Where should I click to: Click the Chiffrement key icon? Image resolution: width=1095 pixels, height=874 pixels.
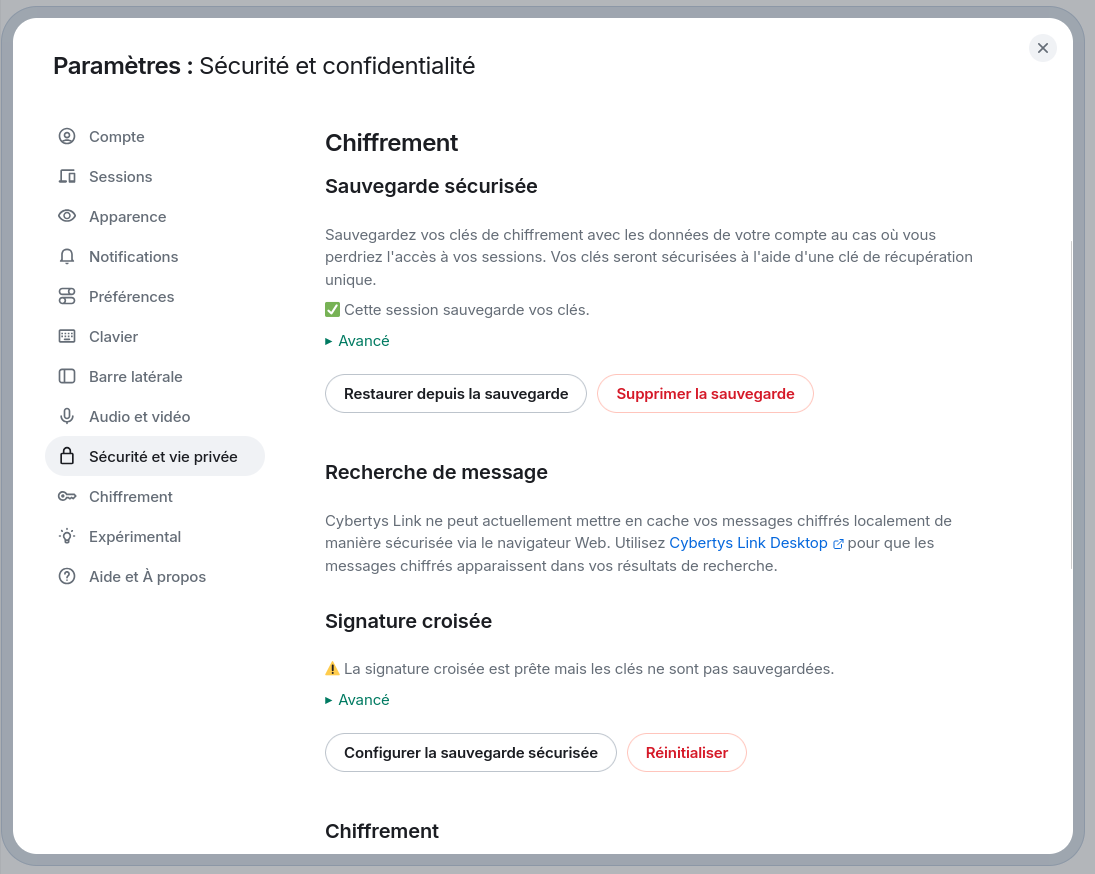point(66,496)
